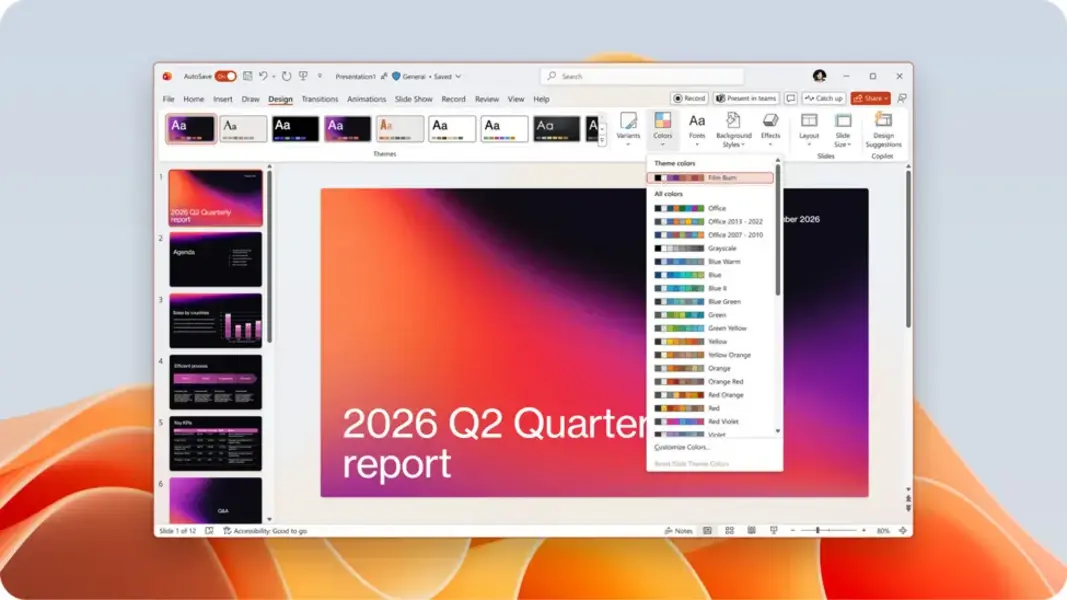Switch to the Insert tab

223,99
